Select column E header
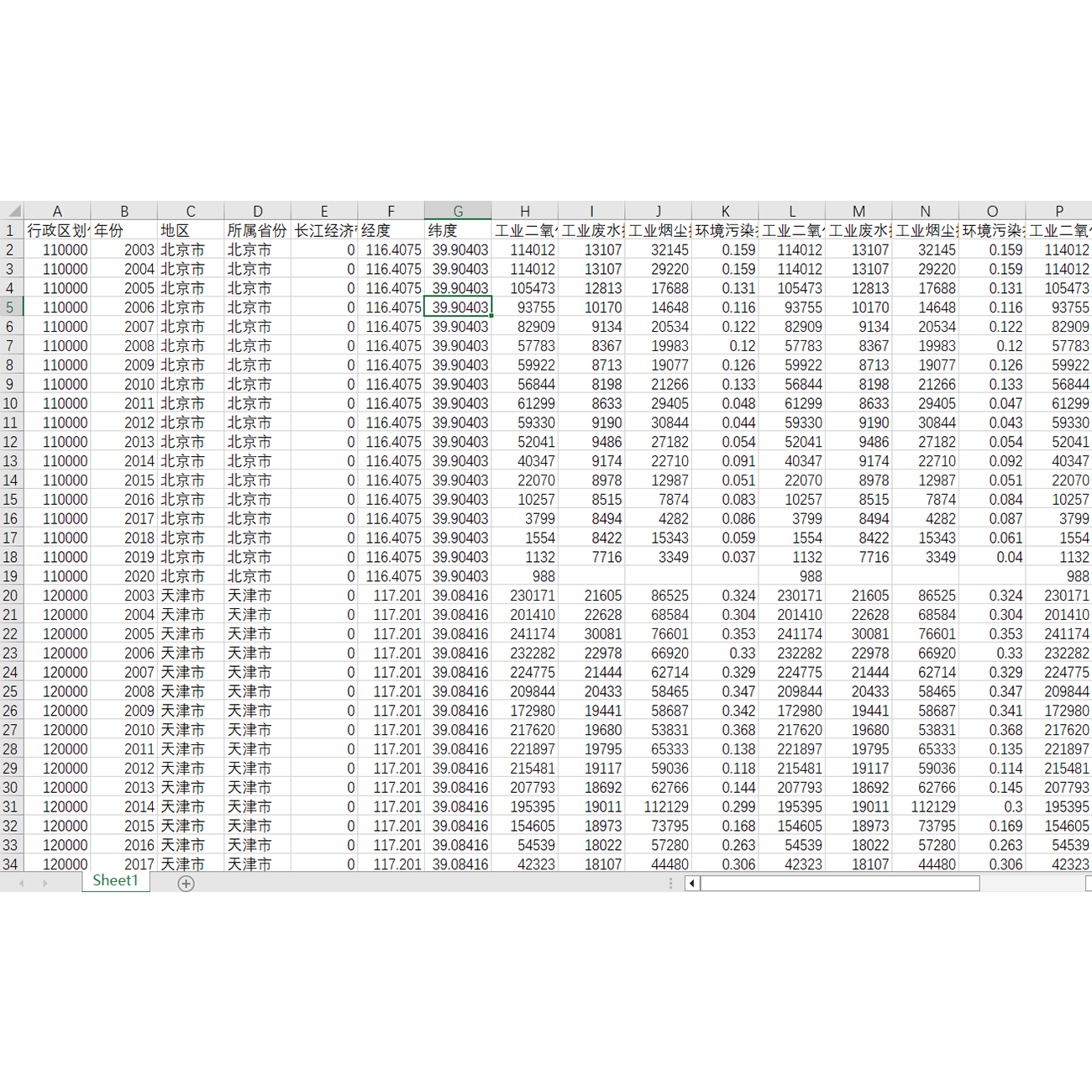1092x1092 pixels. (x=324, y=211)
